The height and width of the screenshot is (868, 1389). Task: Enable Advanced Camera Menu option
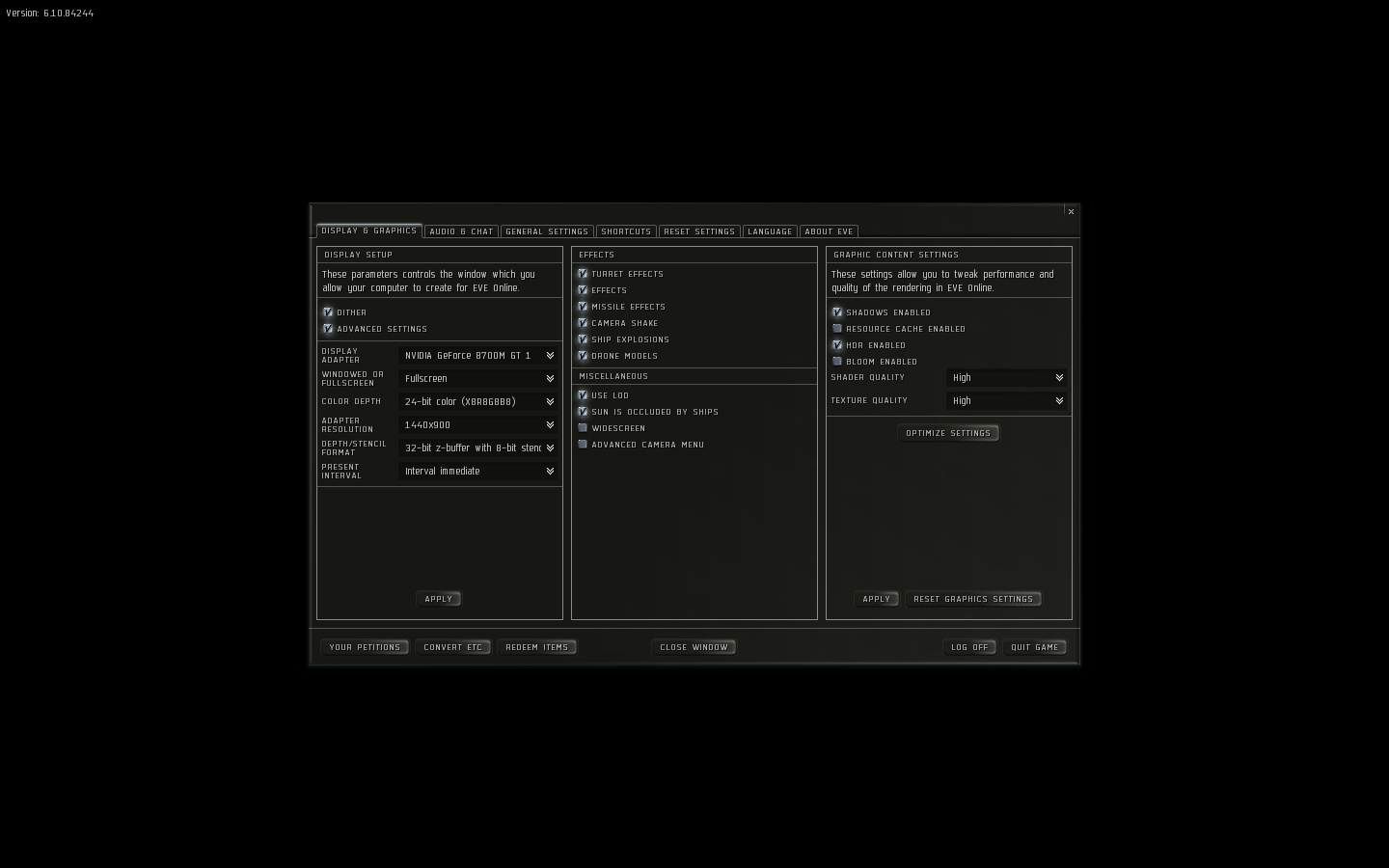(583, 445)
